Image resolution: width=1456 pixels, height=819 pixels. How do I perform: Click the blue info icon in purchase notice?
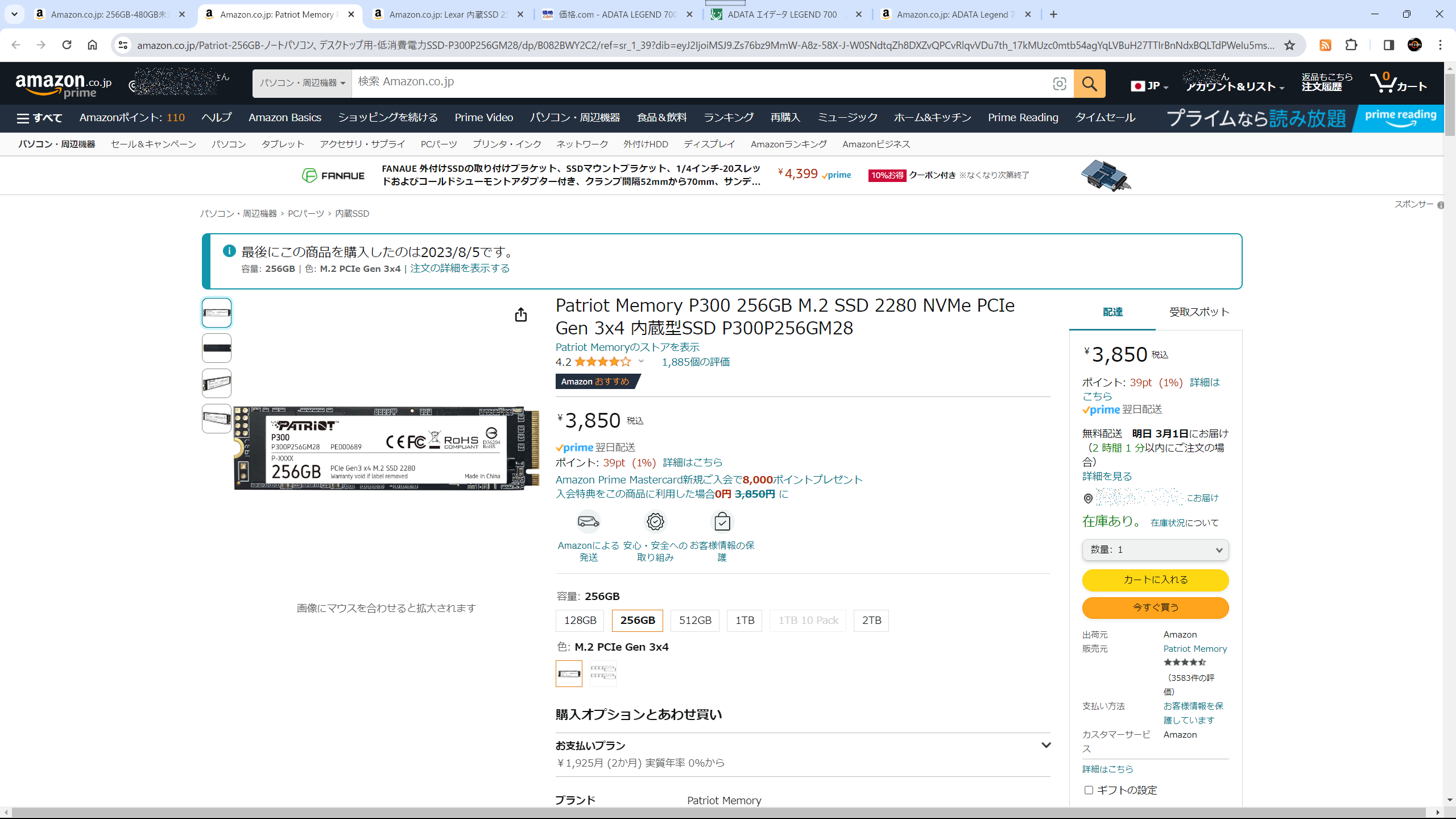click(229, 251)
